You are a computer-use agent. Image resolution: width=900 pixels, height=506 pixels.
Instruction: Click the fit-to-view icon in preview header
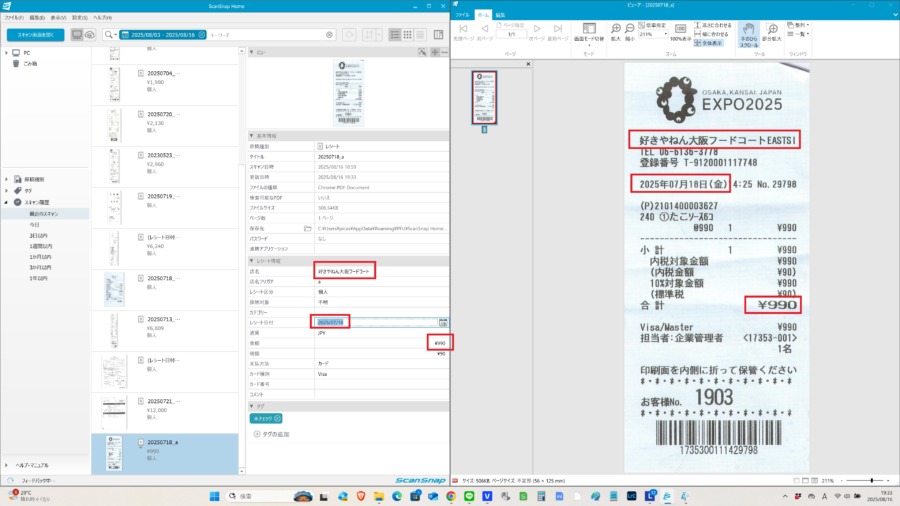coord(422,52)
